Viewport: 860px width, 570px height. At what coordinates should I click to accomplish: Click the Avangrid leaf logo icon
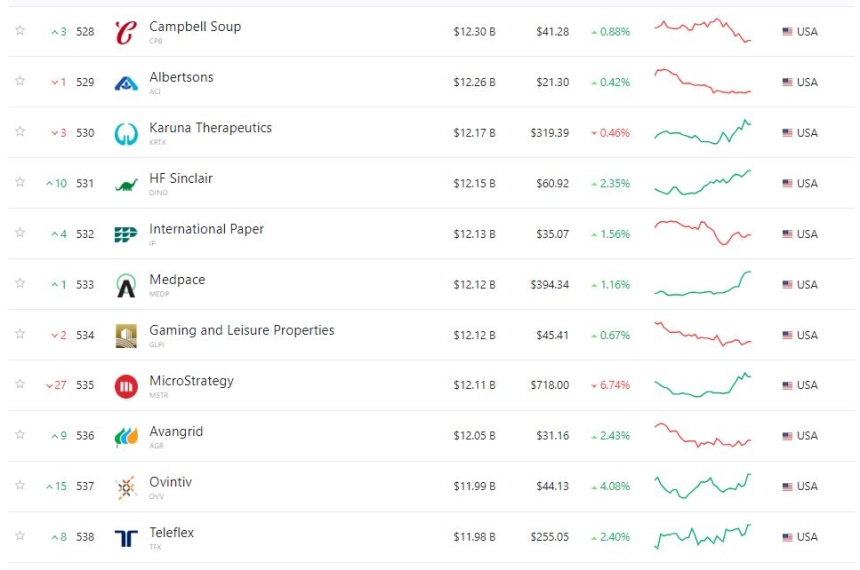tap(126, 437)
